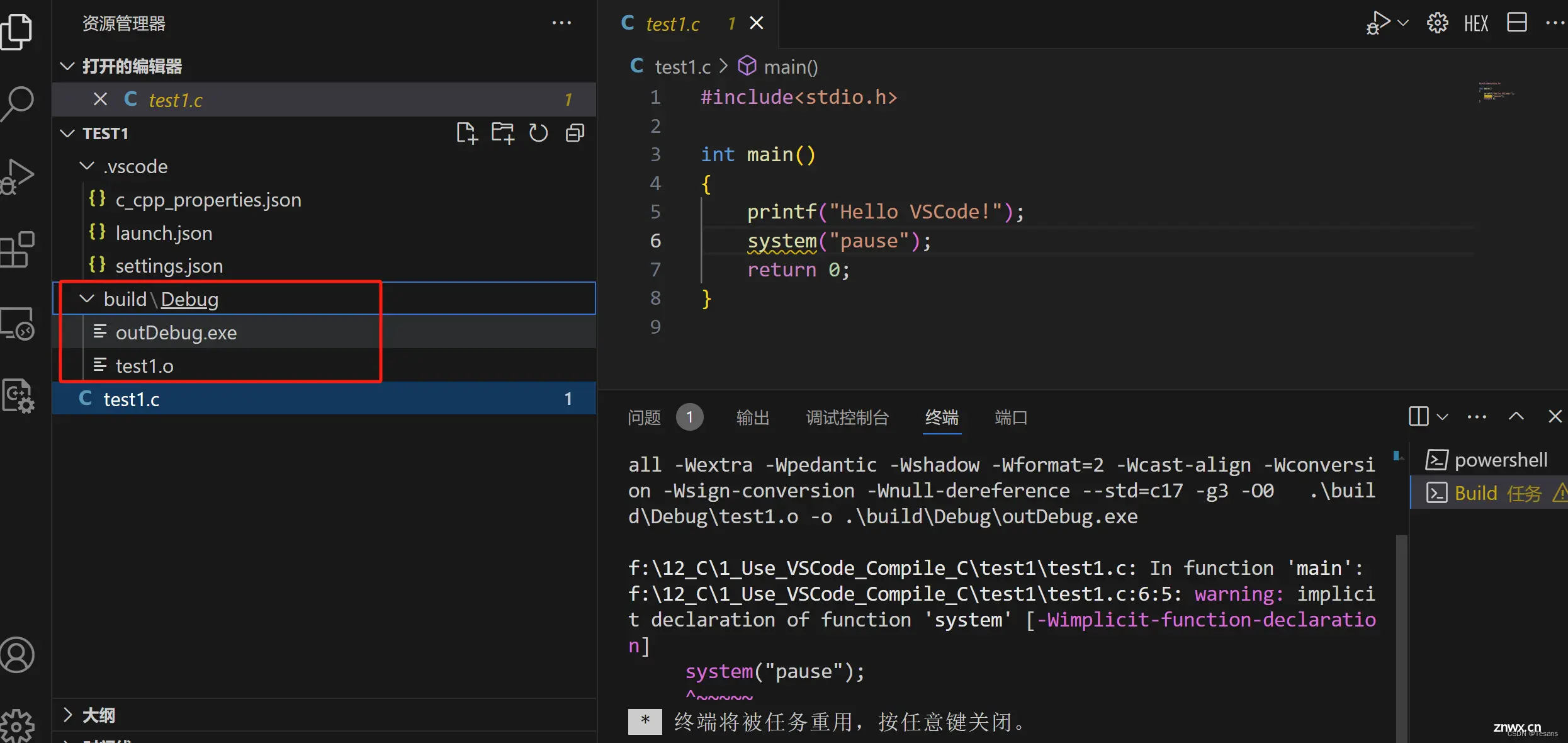The image size is (1568, 743).
Task: Open editor more actions ellipsis
Action: click(1555, 23)
